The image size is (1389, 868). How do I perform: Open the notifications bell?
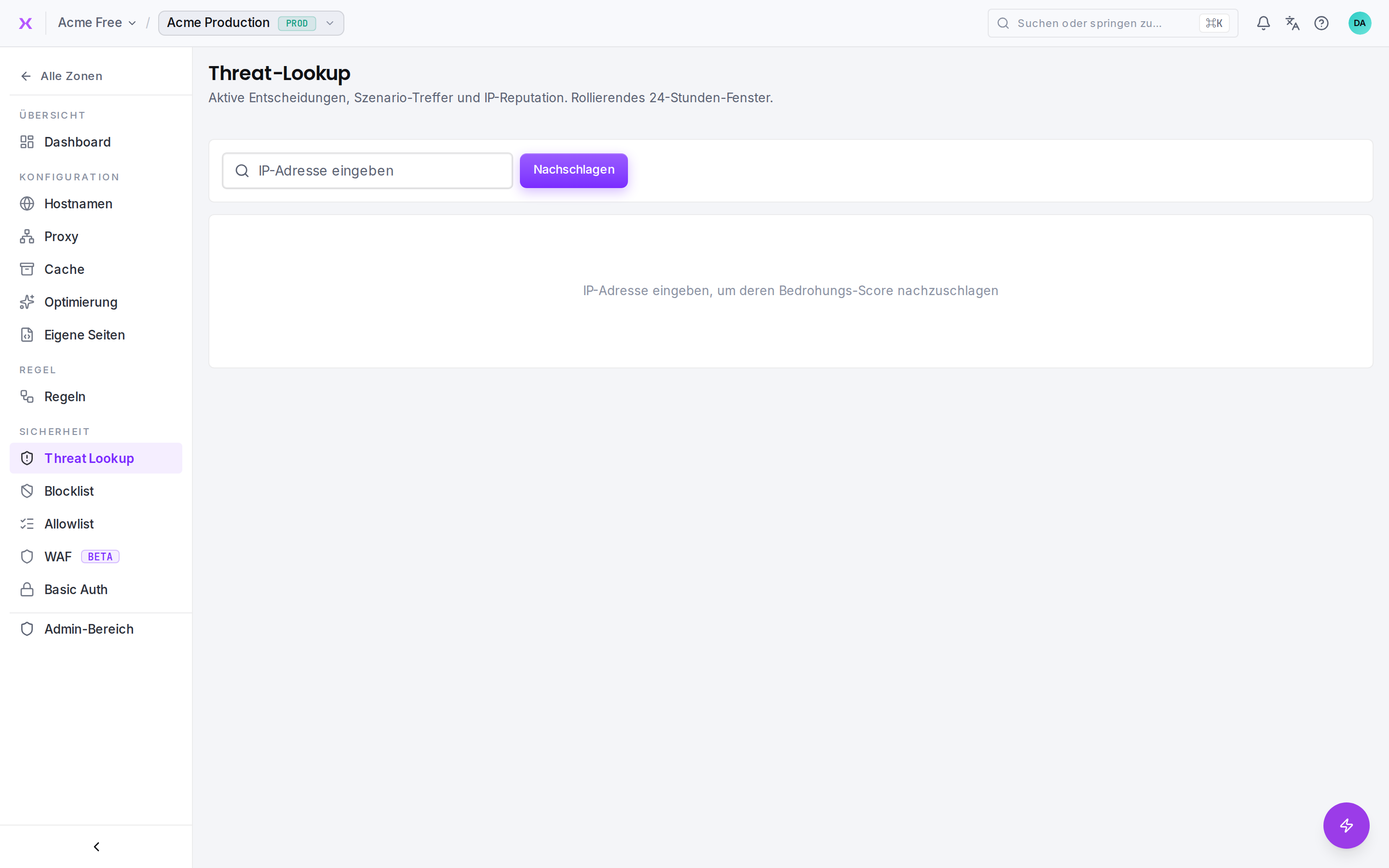coord(1263,23)
